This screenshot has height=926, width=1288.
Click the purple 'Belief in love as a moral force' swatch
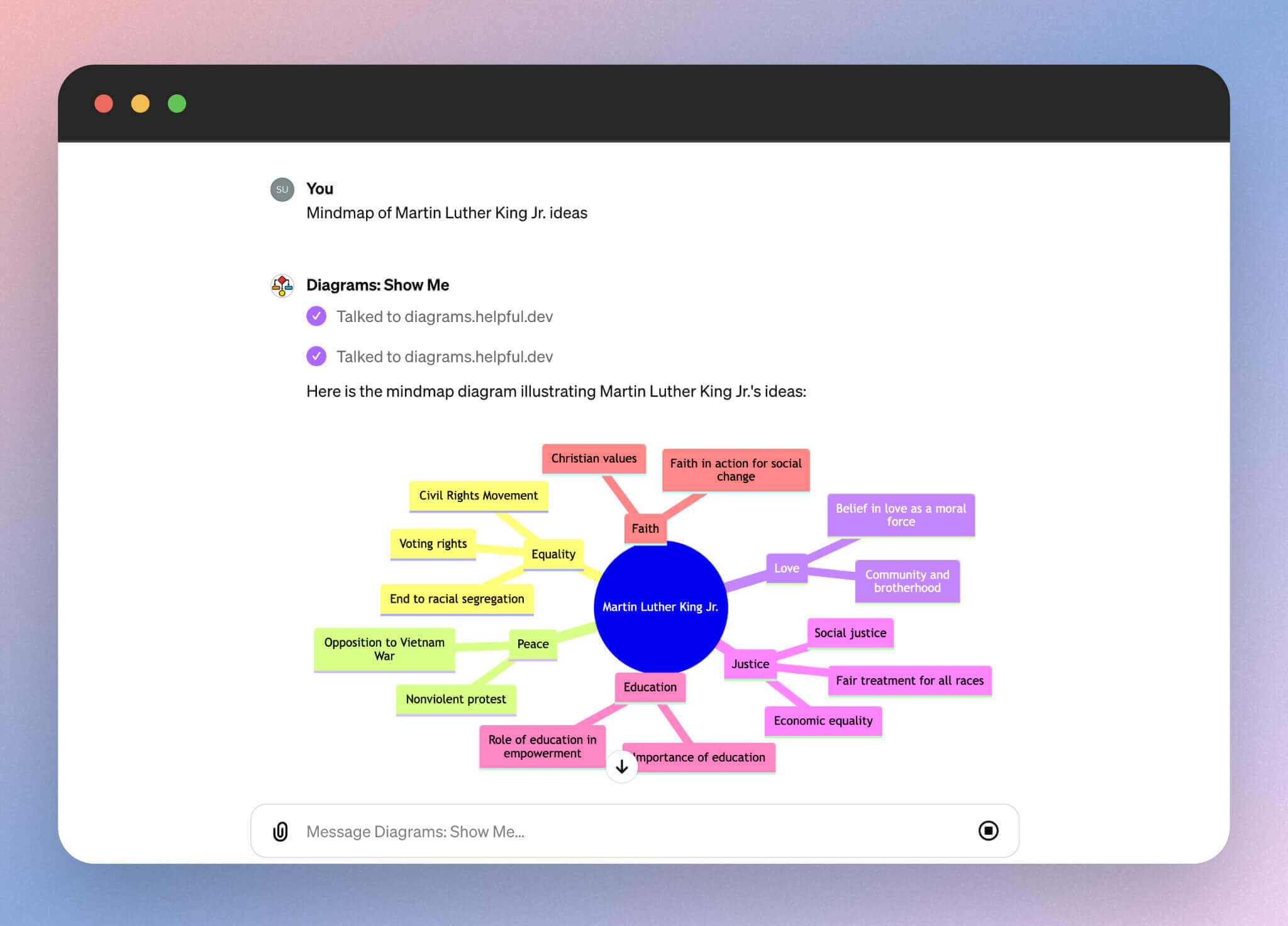pyautogui.click(x=901, y=515)
